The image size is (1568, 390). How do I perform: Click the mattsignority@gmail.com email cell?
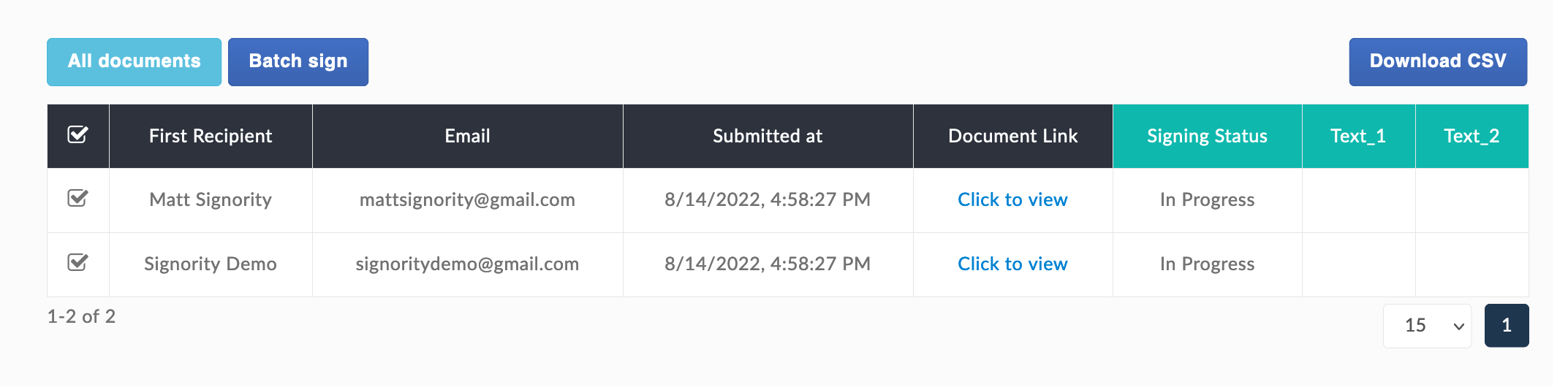(468, 200)
